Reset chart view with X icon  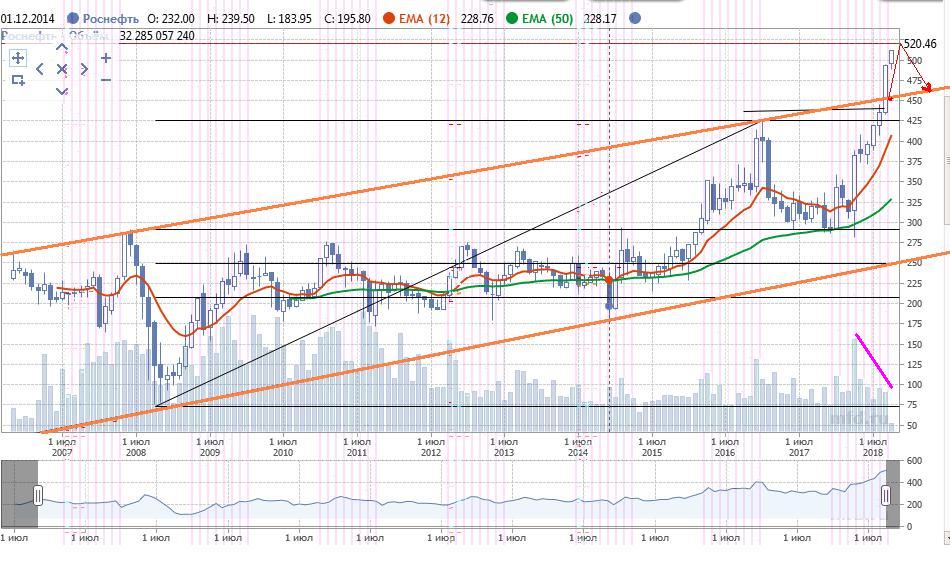pyautogui.click(x=62, y=69)
